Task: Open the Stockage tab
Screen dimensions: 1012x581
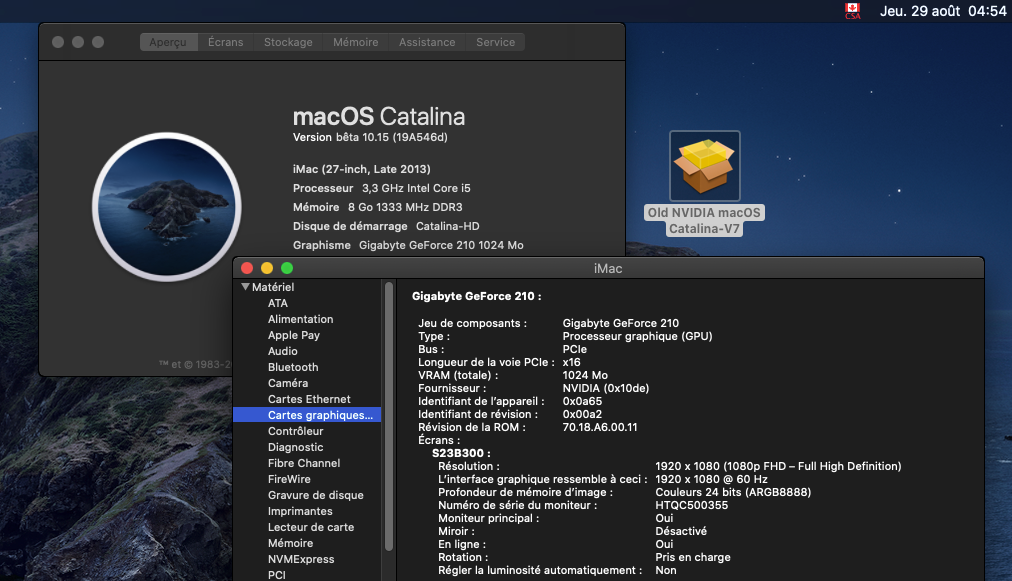Action: [288, 42]
